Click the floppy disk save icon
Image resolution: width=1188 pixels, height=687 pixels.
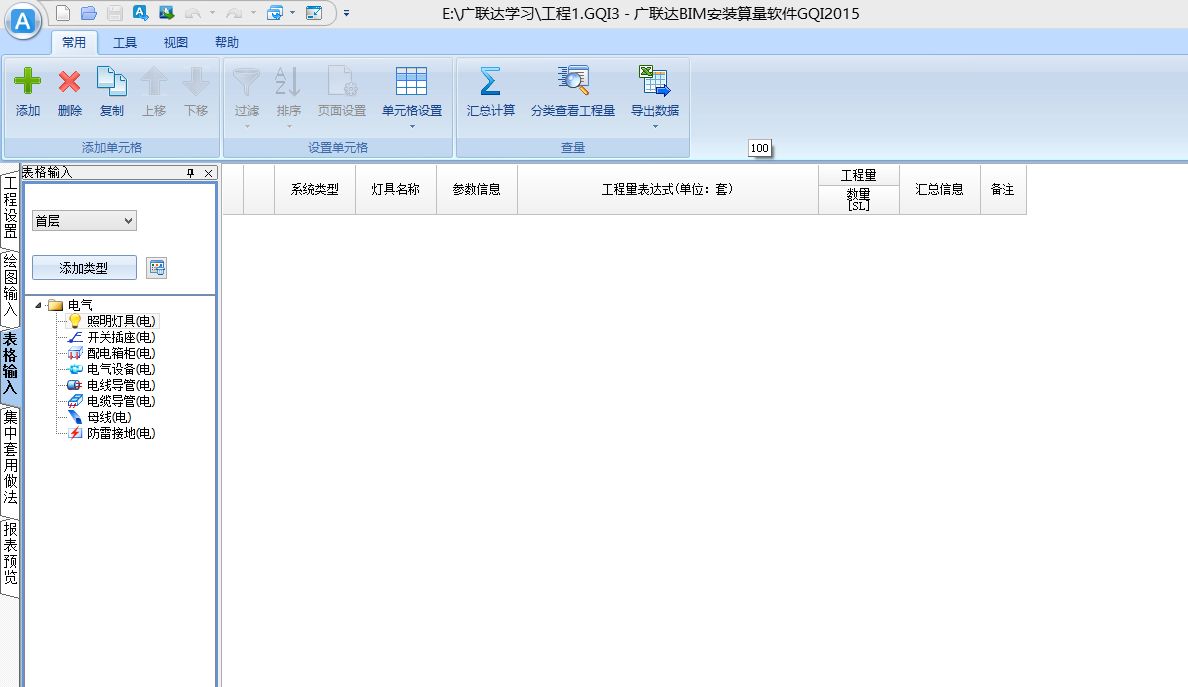tap(114, 13)
